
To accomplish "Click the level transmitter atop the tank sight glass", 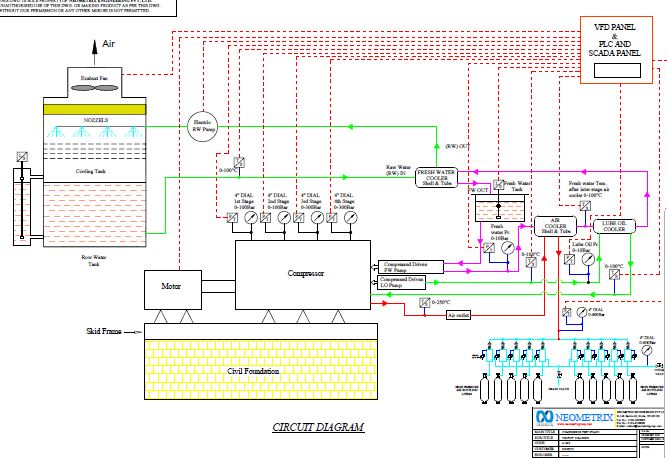I will [x=22, y=157].
